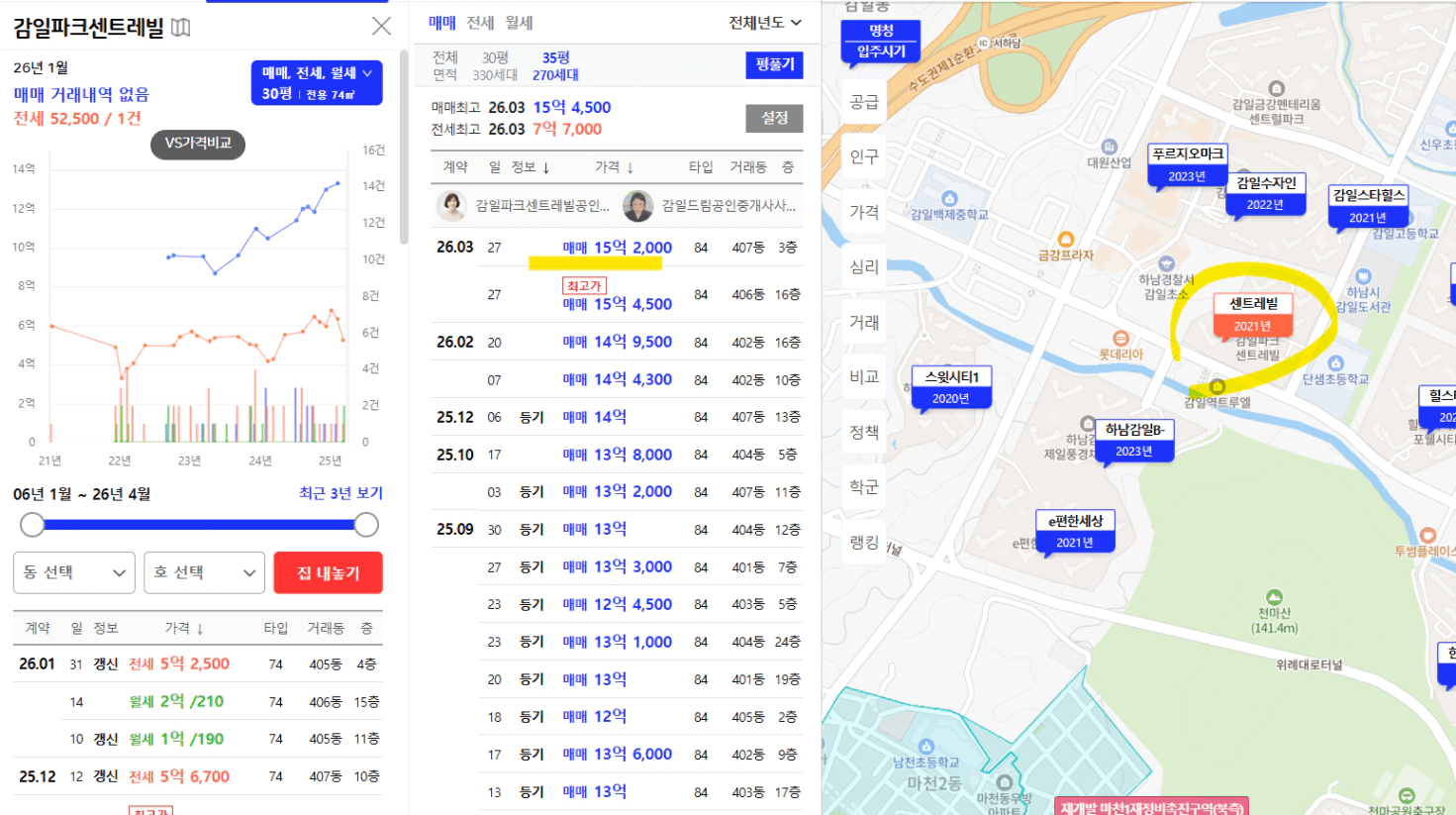1456x815 pixels.
Task: Click the 하남시 감일도서관 map icon
Action: pyautogui.click(x=1363, y=276)
